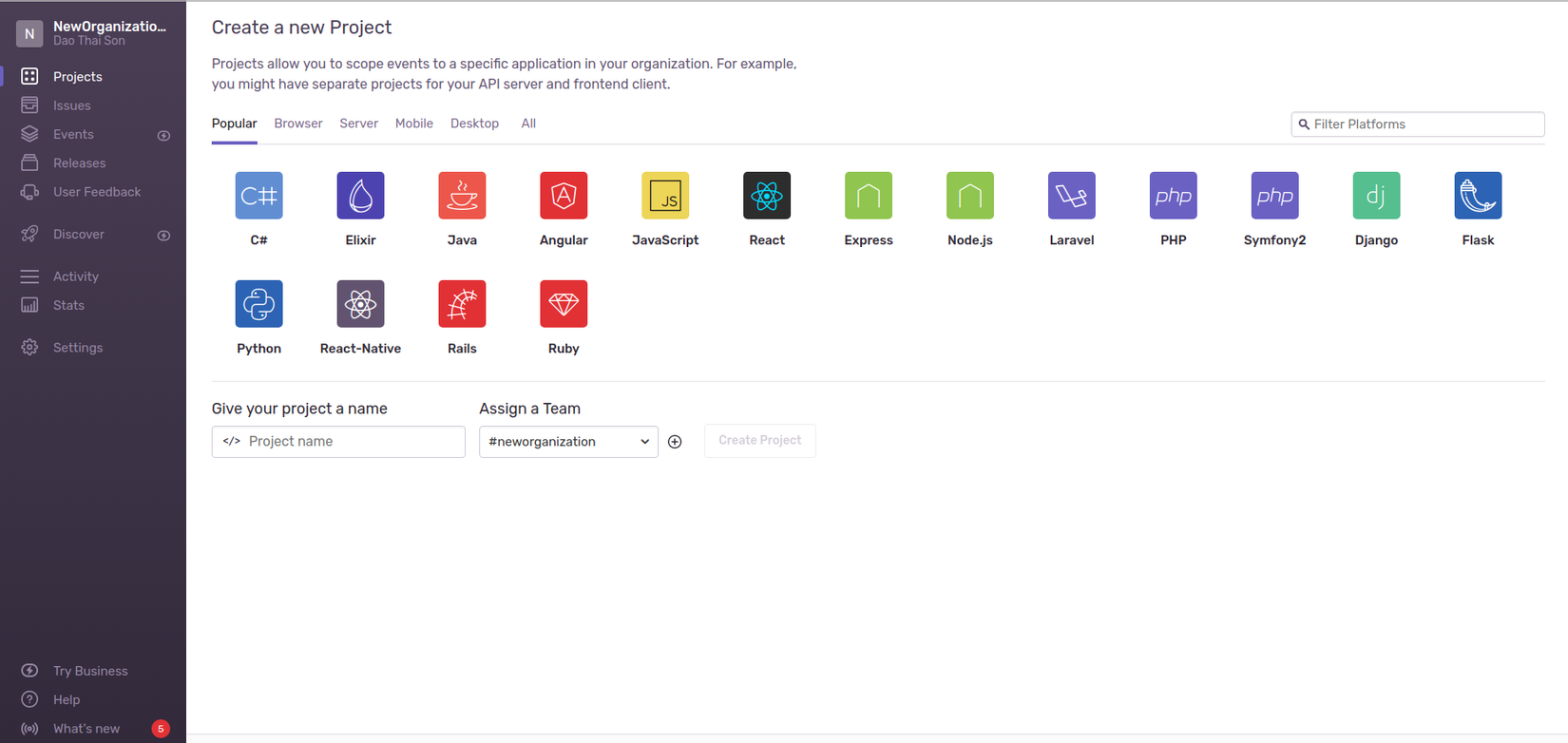Open the Mobile platforms tab
Viewport: 1568px width, 743px height.
[x=414, y=124]
